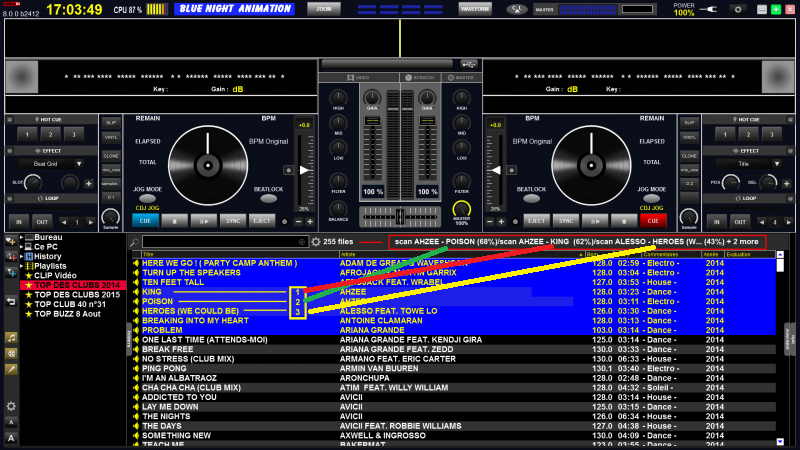Expand Playlists folder in the tree
This screenshot has height=450, width=800.
pyautogui.click(x=21, y=266)
